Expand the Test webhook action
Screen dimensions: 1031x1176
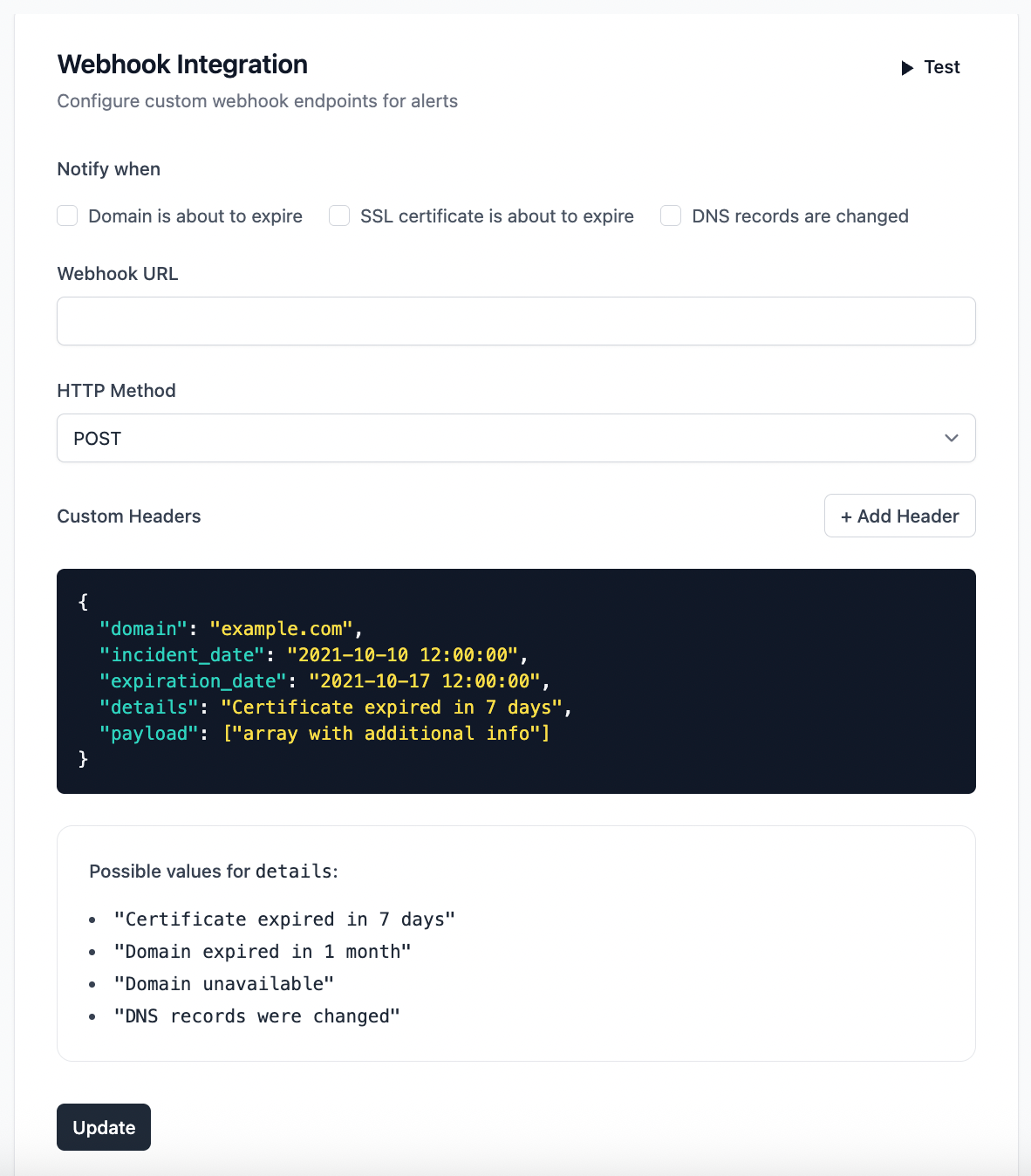(x=930, y=67)
